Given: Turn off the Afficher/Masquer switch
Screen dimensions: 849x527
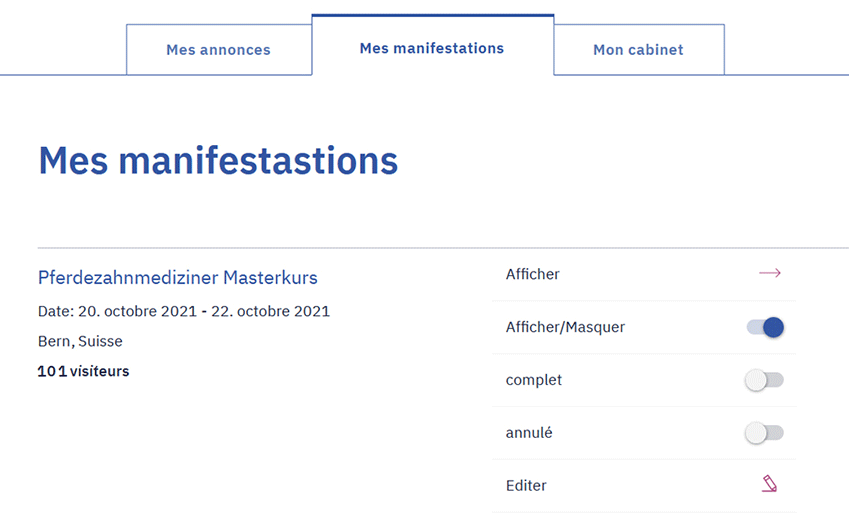Looking at the screenshot, I should point(765,327).
